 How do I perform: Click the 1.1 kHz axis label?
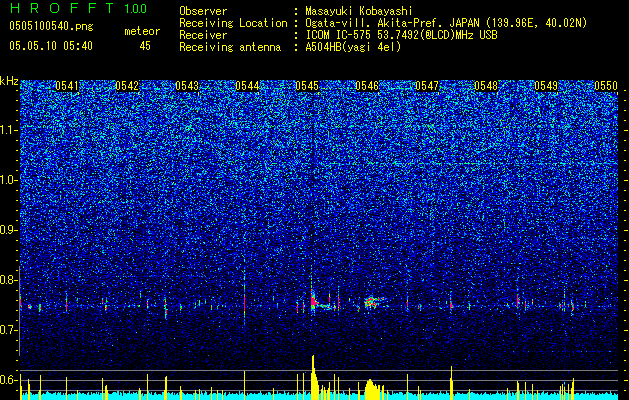click(8, 130)
